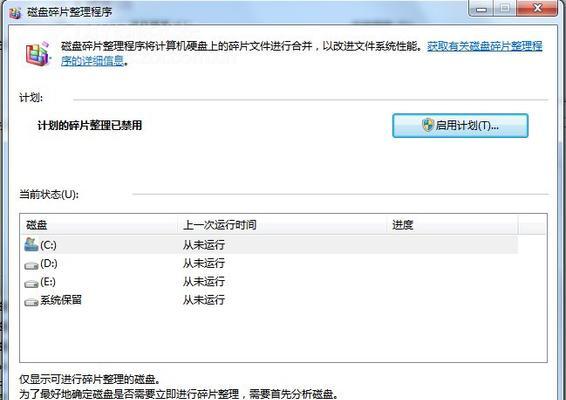Close the Disk Defragmenter window
The width and height of the screenshot is (566, 400).
click(x=537, y=8)
